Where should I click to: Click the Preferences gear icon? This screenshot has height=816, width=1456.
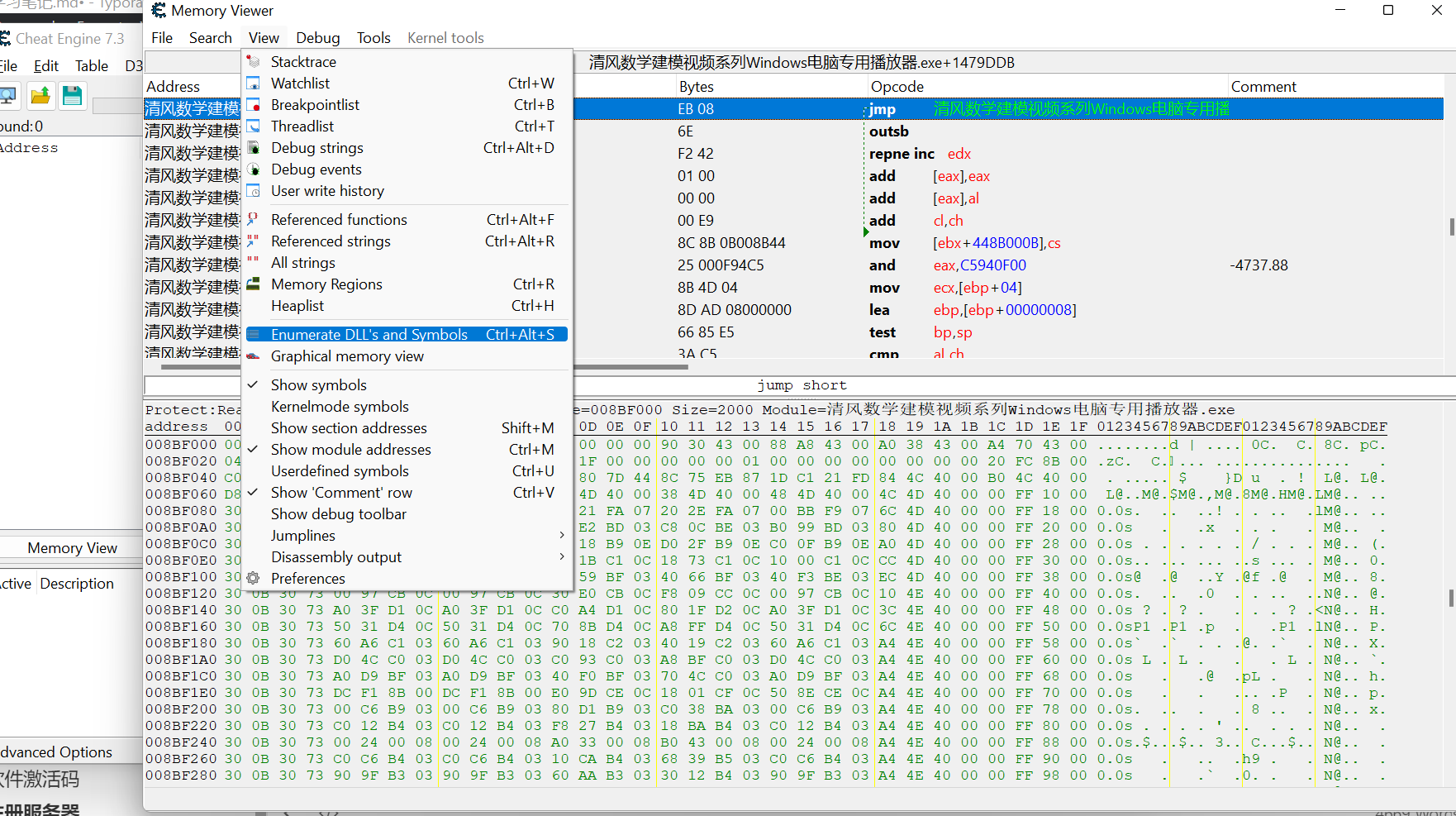pyautogui.click(x=253, y=578)
